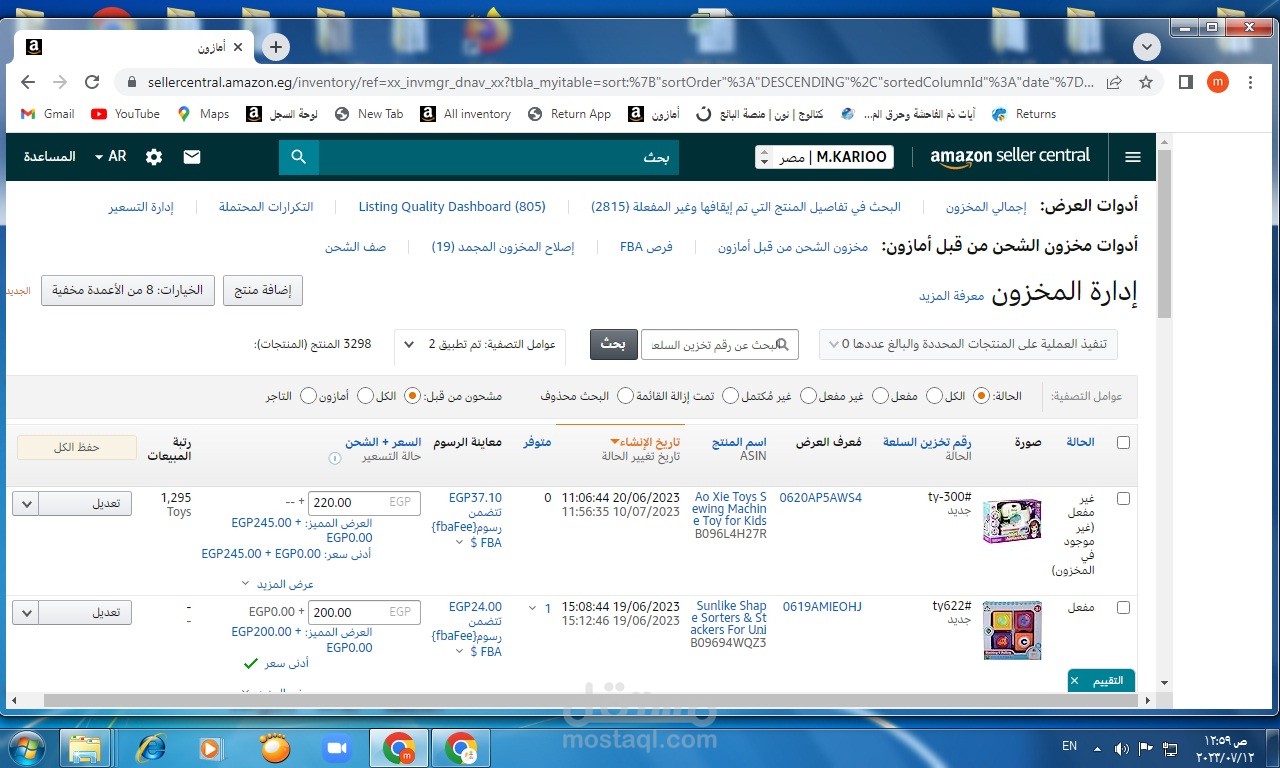Tick the select-all checkbox in table header
This screenshot has width=1280, height=768.
click(1123, 442)
